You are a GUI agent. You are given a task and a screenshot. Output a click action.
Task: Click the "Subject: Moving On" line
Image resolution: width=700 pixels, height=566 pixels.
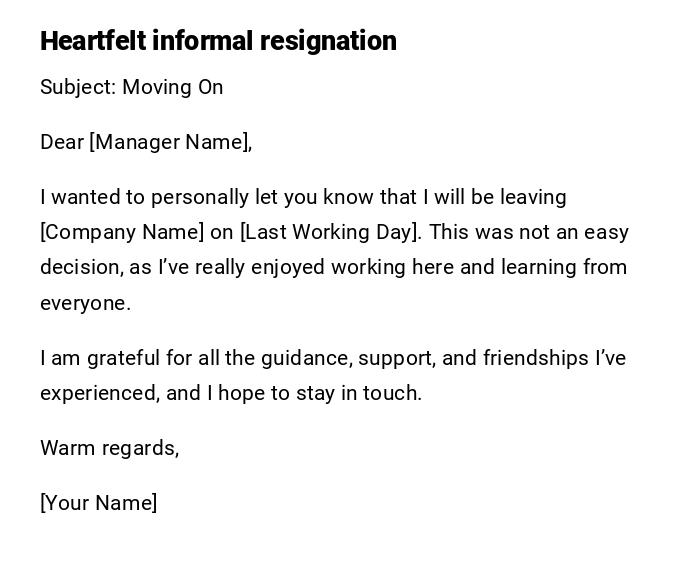tap(131, 87)
